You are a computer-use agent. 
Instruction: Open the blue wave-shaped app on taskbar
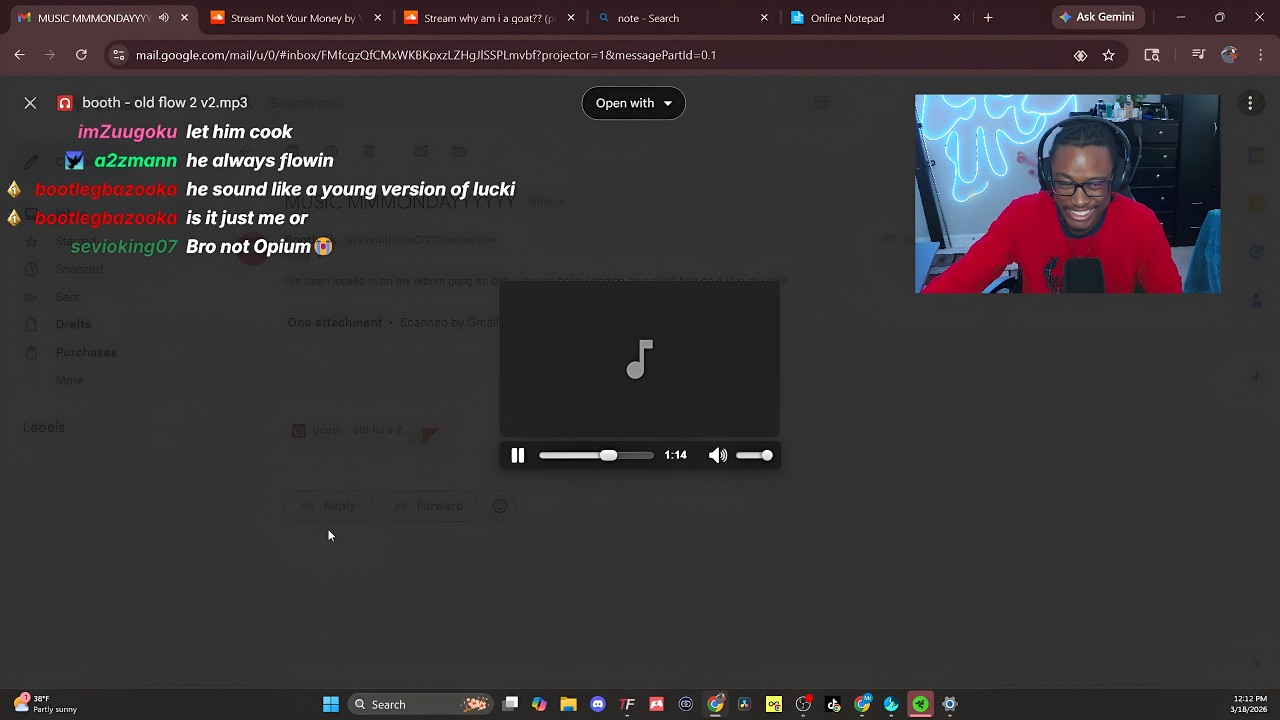(x=891, y=704)
